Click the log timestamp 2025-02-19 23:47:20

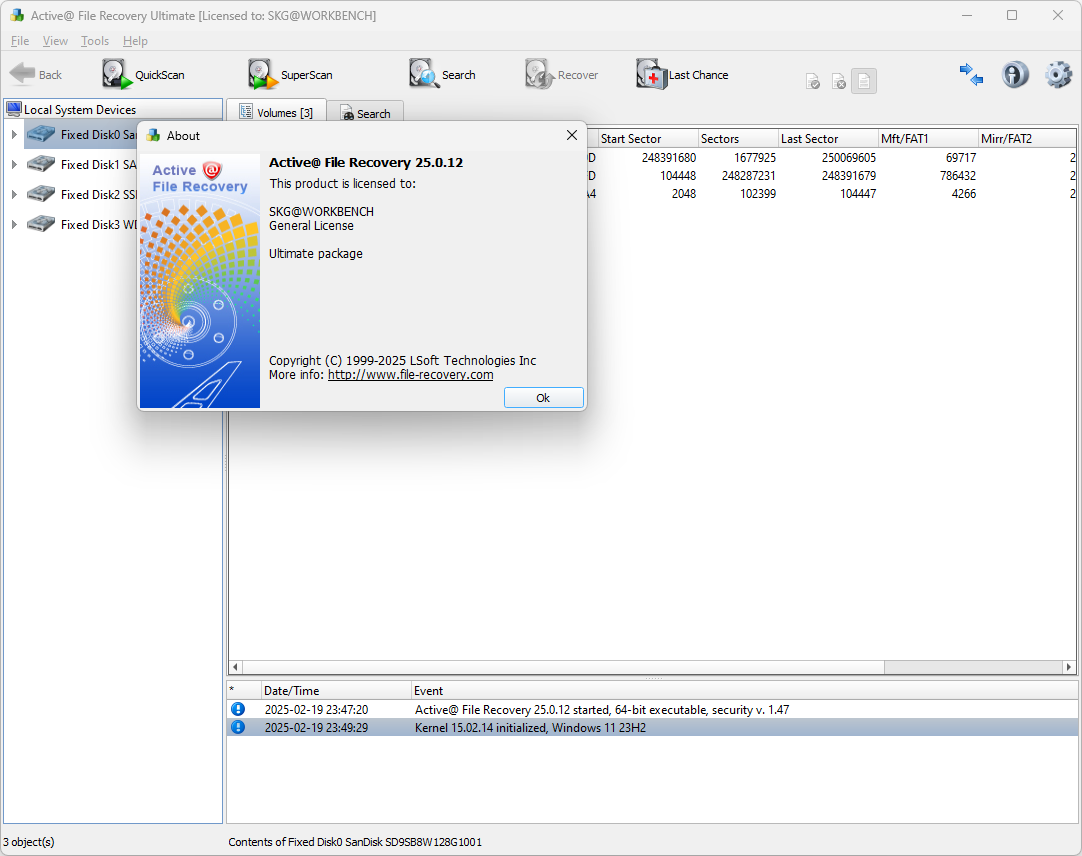click(317, 710)
